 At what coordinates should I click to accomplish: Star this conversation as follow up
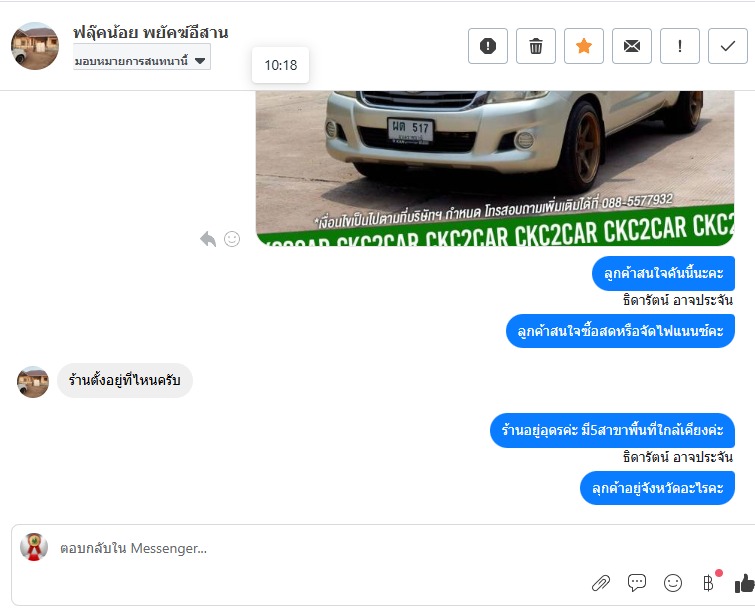point(584,46)
